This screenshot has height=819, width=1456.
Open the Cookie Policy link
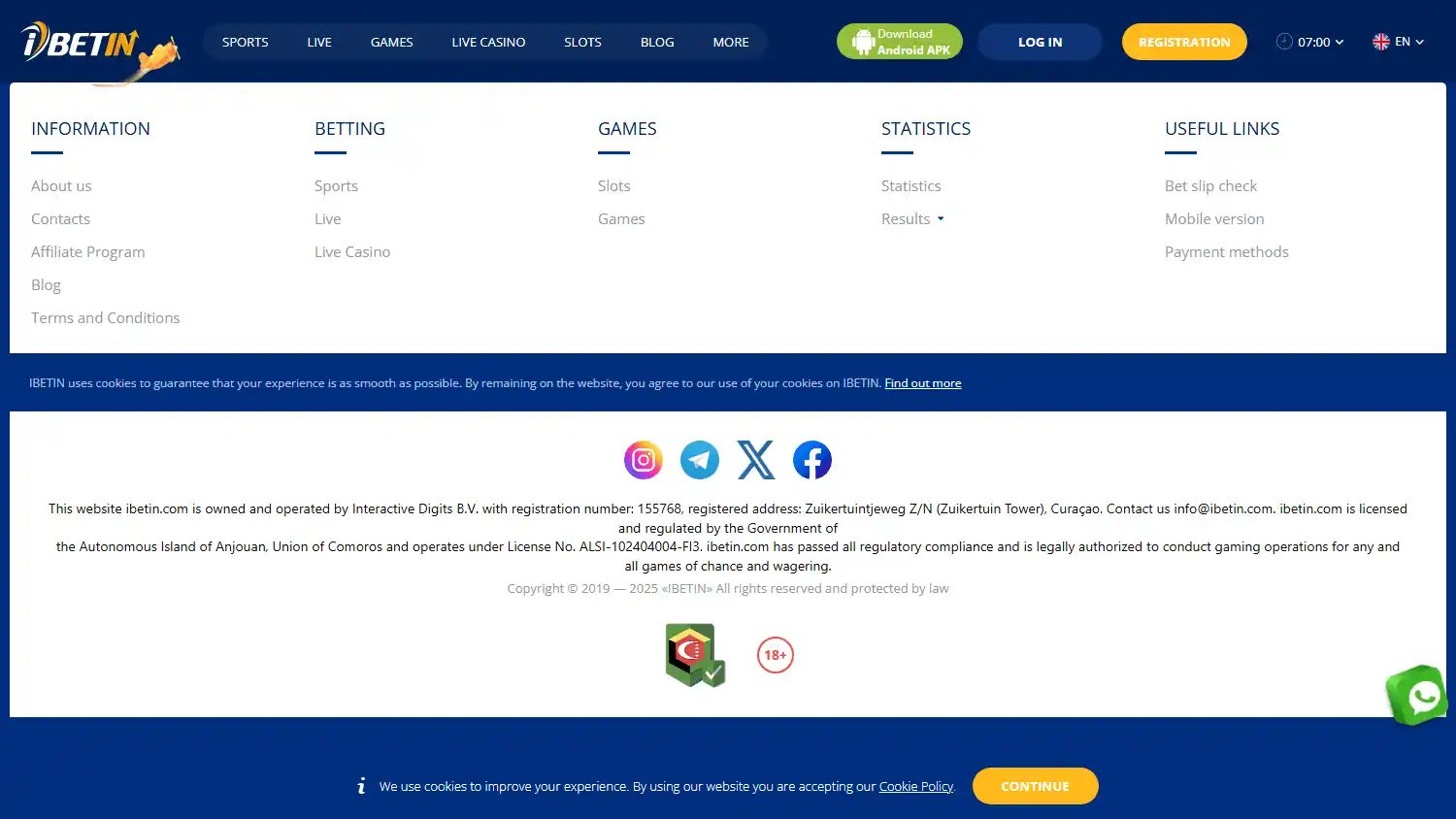point(916,787)
